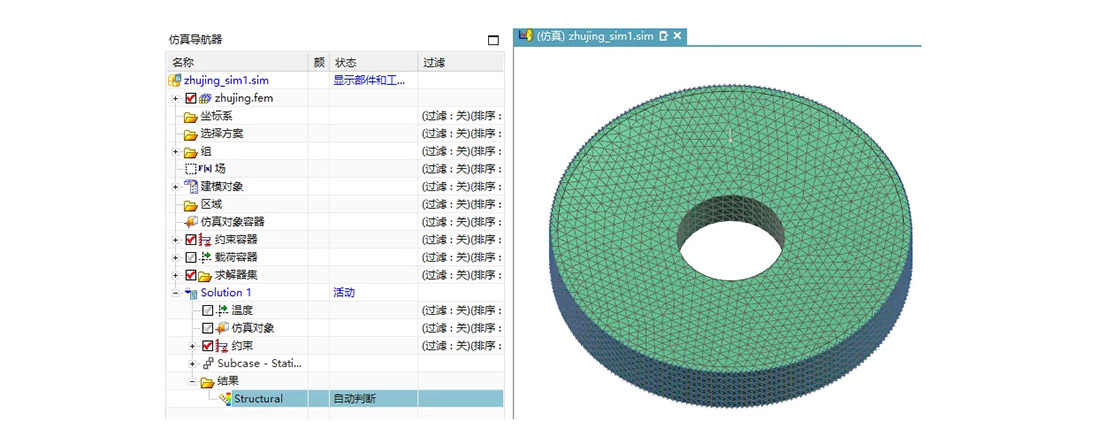The height and width of the screenshot is (444, 1100).
Task: Click the 状态 status column header
Action: (x=373, y=62)
